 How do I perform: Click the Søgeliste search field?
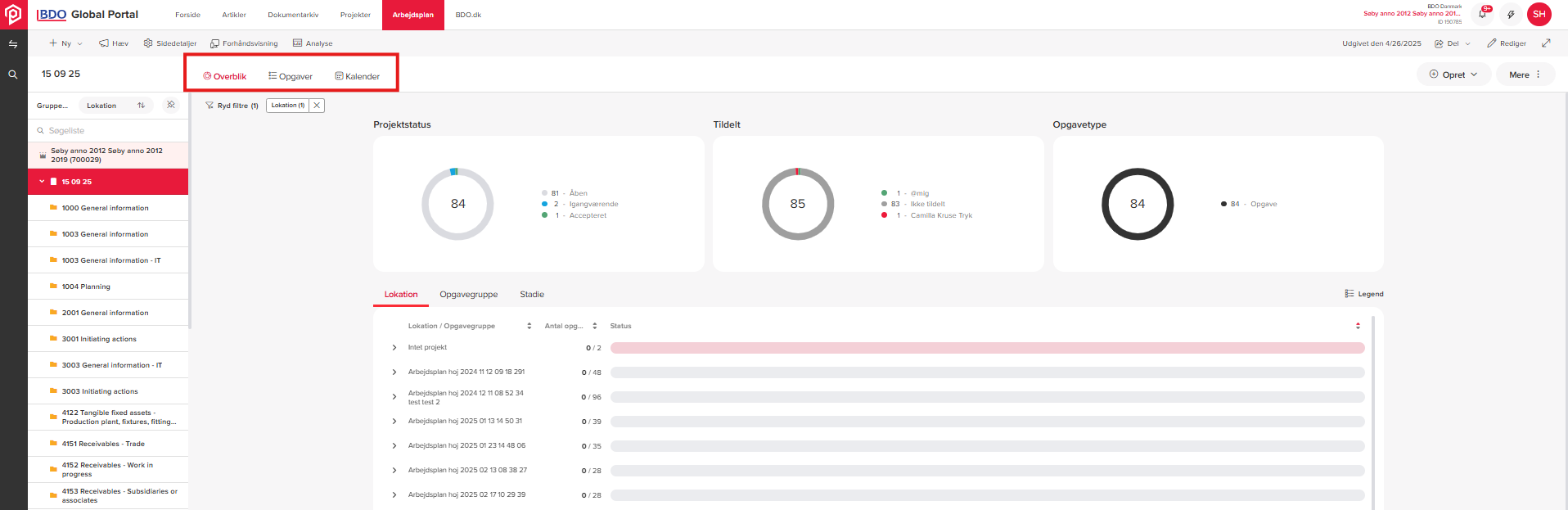click(x=110, y=130)
